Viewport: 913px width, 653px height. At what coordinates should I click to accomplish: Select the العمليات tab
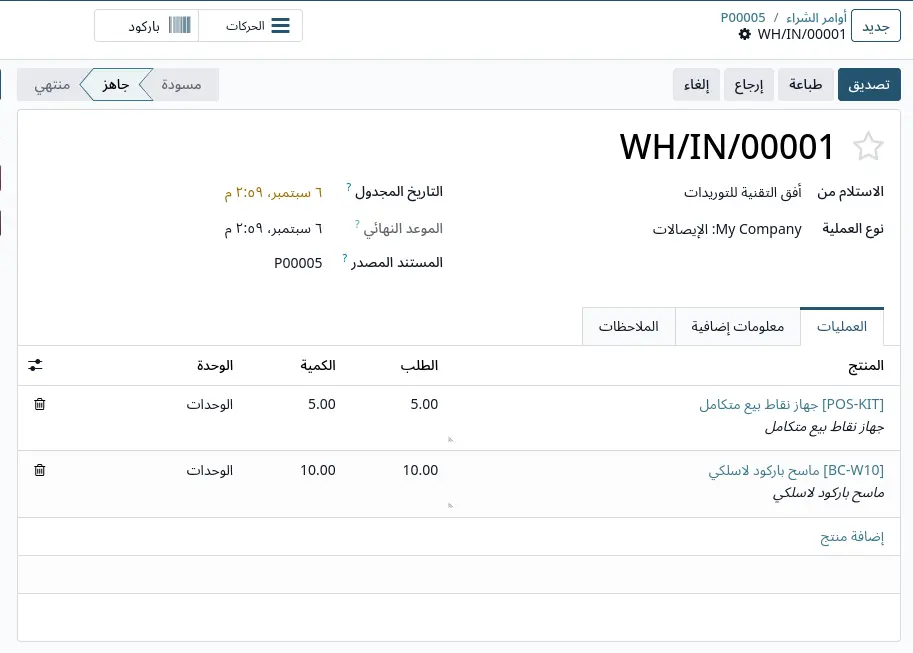(842, 327)
